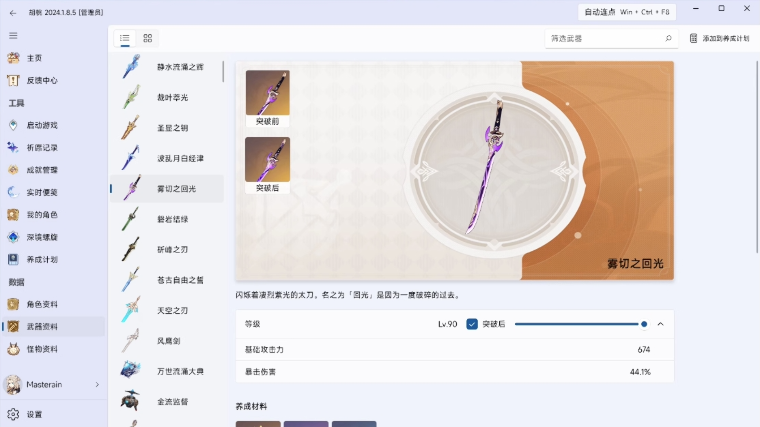Collapse the 等级 stats section
Image resolution: width=760 pixels, height=427 pixels.
tap(660, 324)
